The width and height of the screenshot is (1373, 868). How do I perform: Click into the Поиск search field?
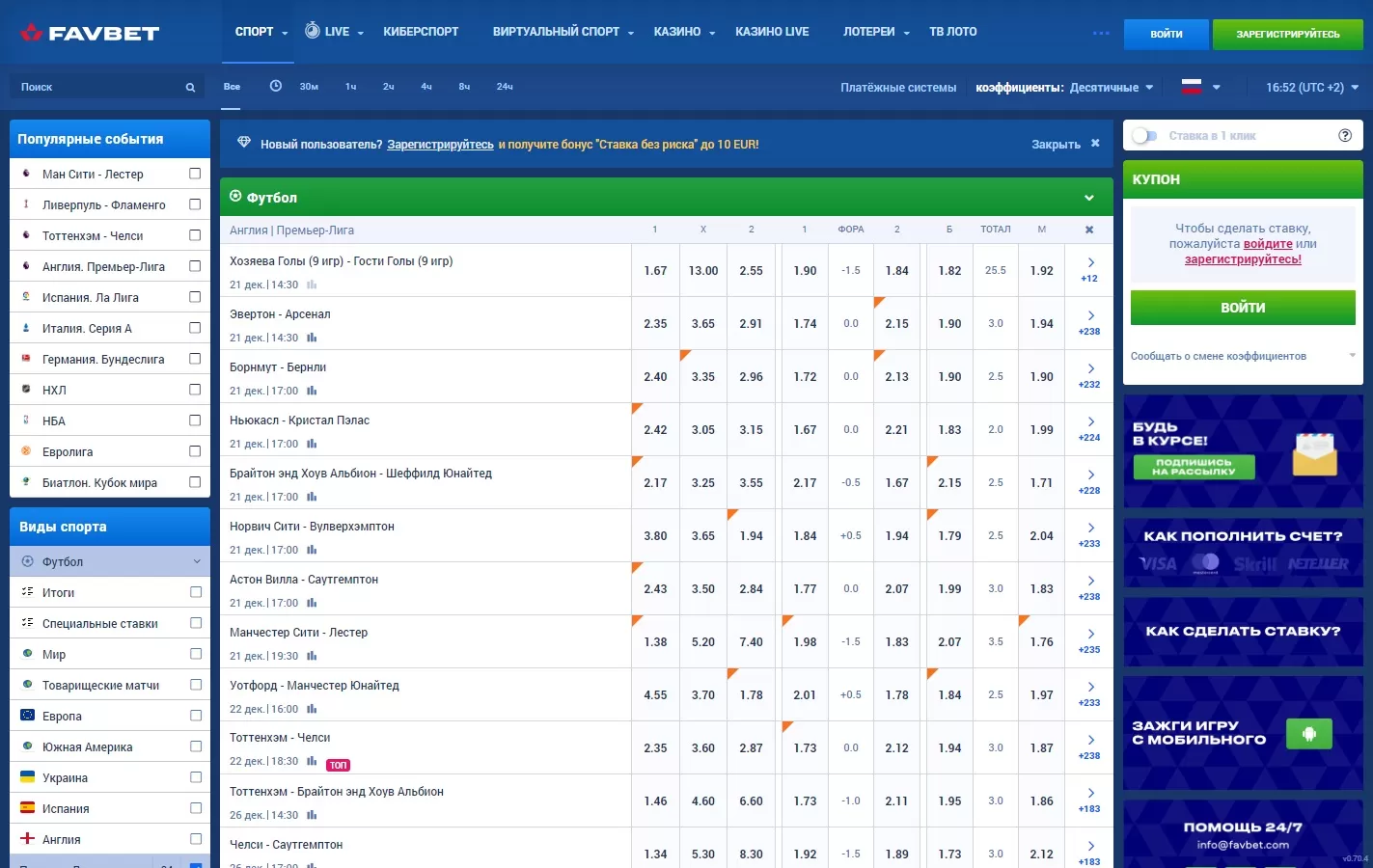point(96,88)
